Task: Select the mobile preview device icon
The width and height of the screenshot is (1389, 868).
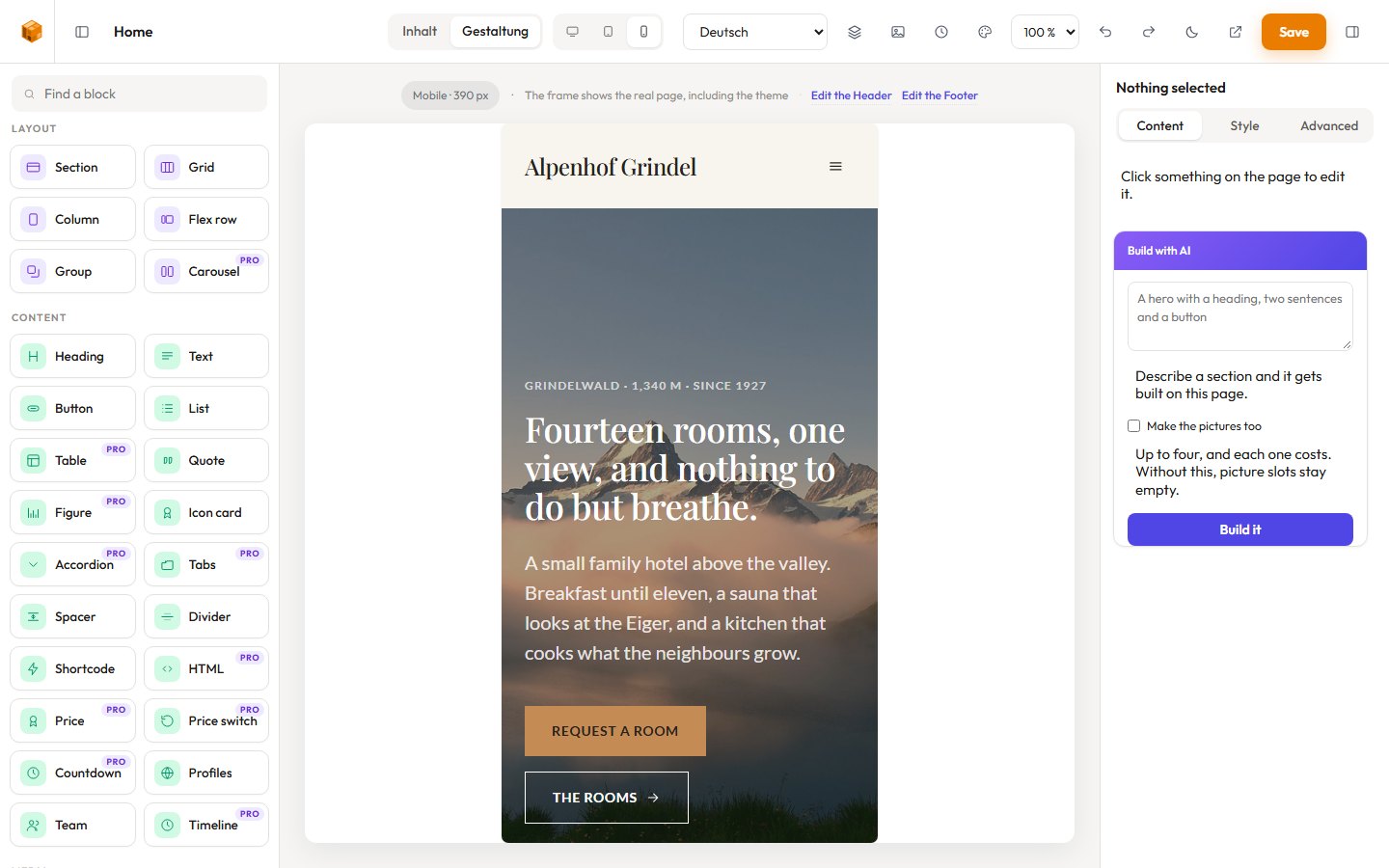Action: click(x=643, y=32)
